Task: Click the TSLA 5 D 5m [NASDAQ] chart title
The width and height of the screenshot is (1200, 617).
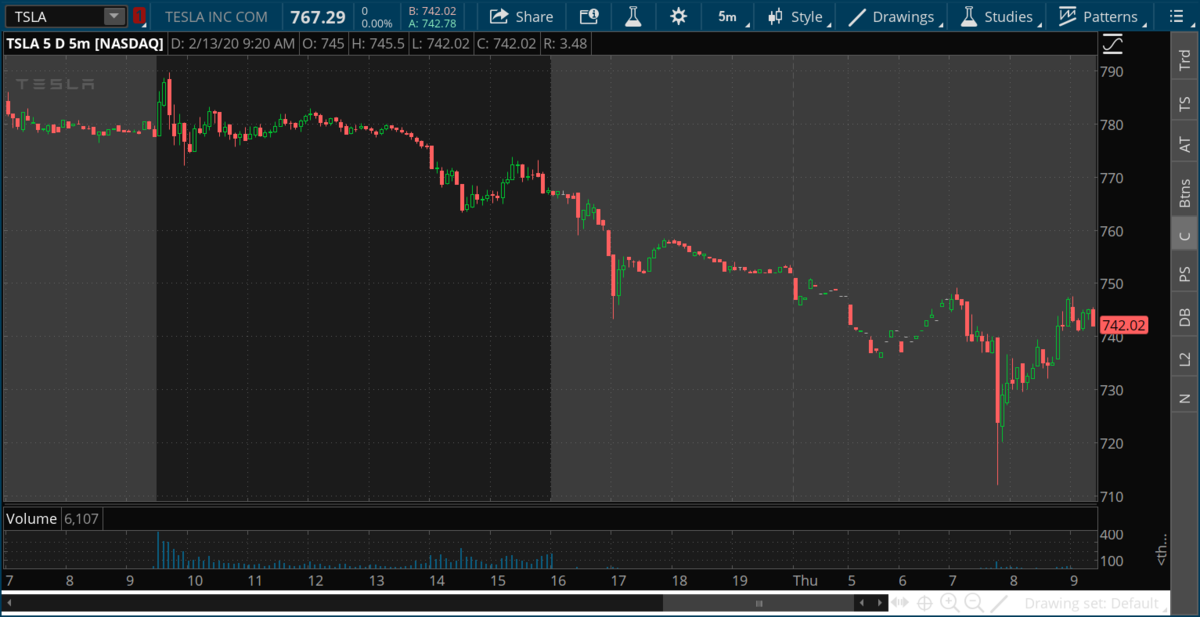Action: [84, 44]
